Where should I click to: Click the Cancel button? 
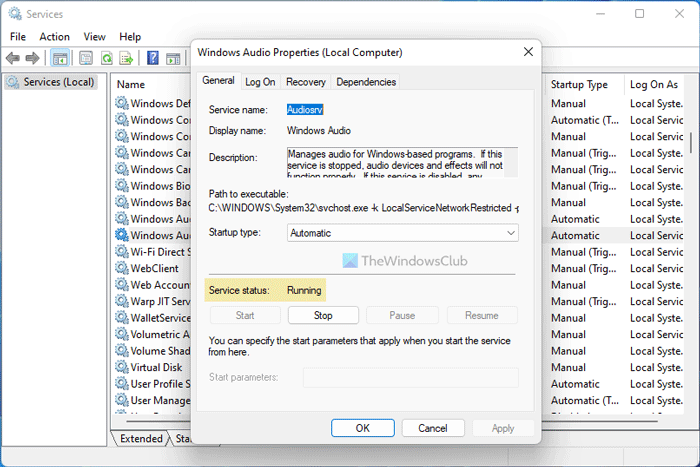433,428
